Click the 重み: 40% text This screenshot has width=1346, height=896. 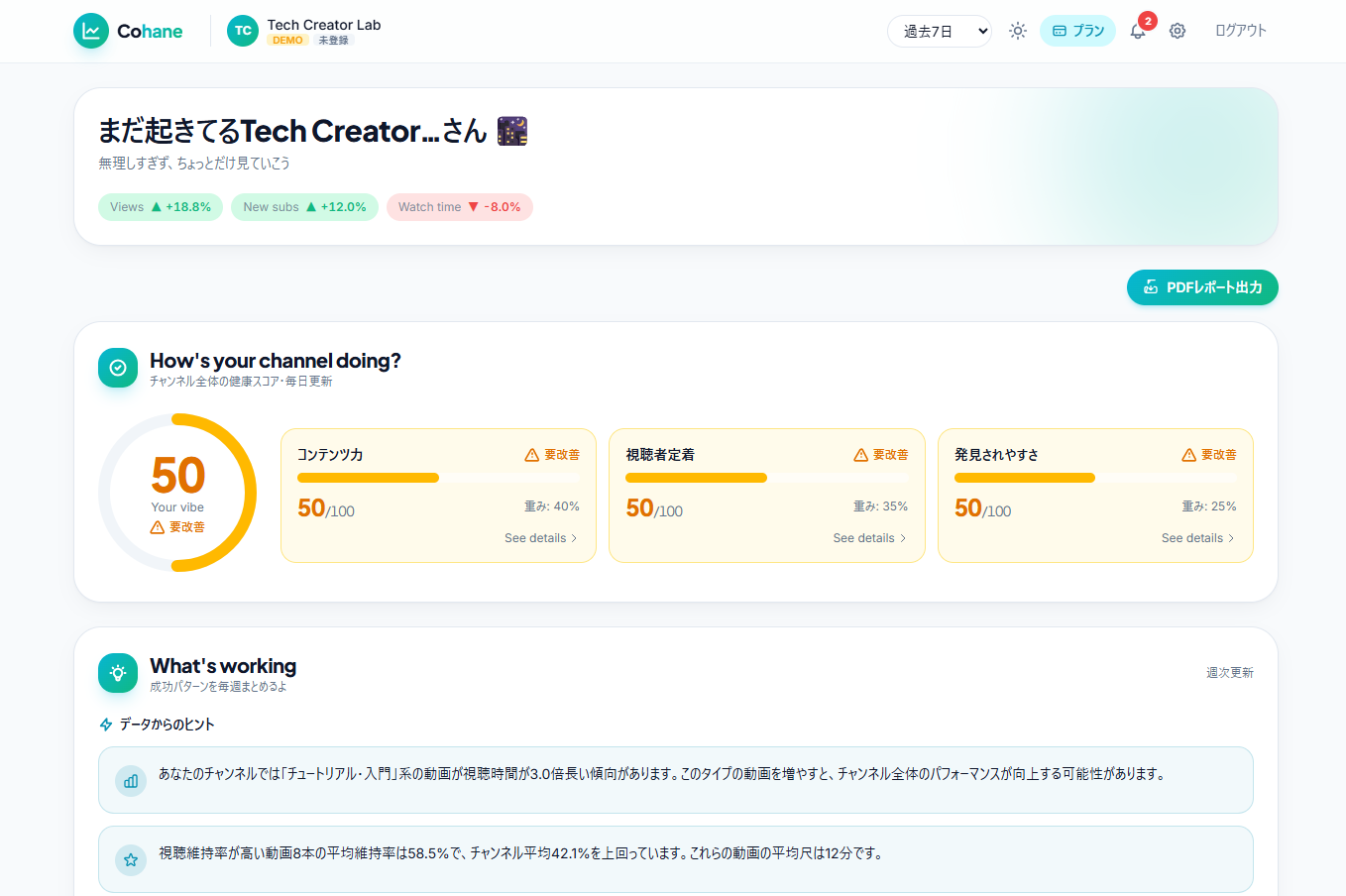(x=552, y=506)
